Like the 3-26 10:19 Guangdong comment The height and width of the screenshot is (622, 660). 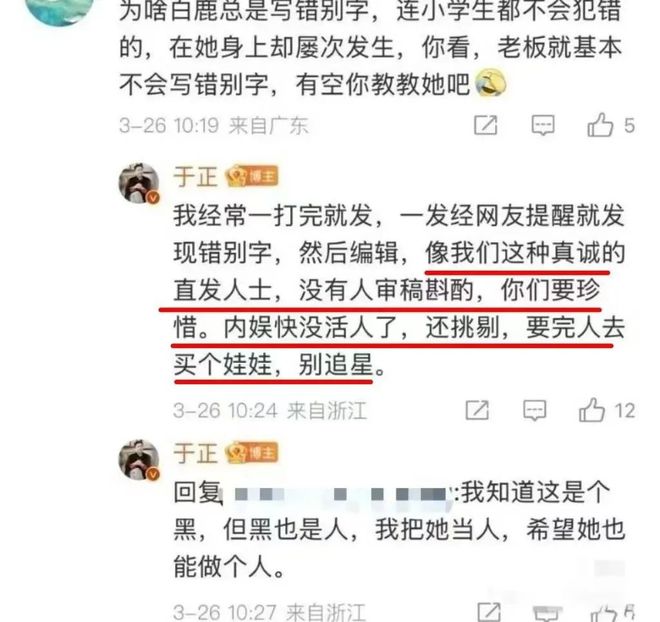(600, 125)
